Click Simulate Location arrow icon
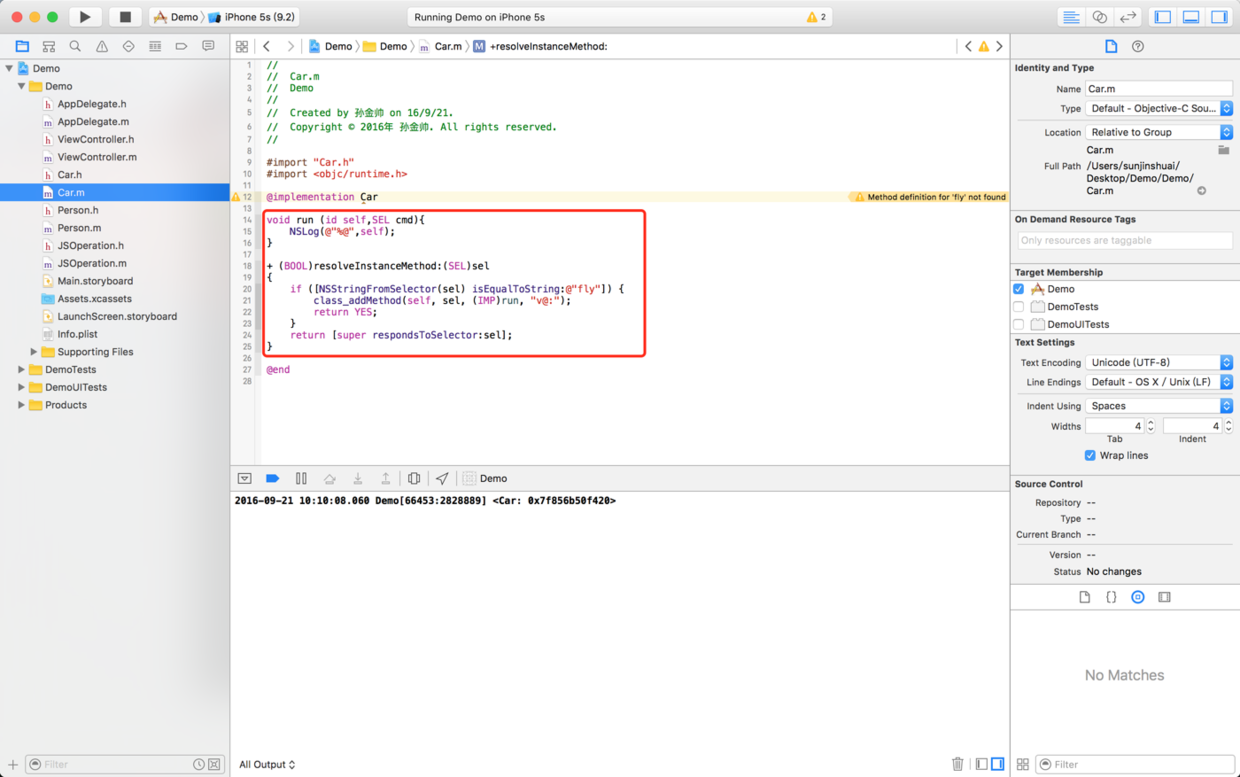1240x777 pixels. click(x=442, y=479)
